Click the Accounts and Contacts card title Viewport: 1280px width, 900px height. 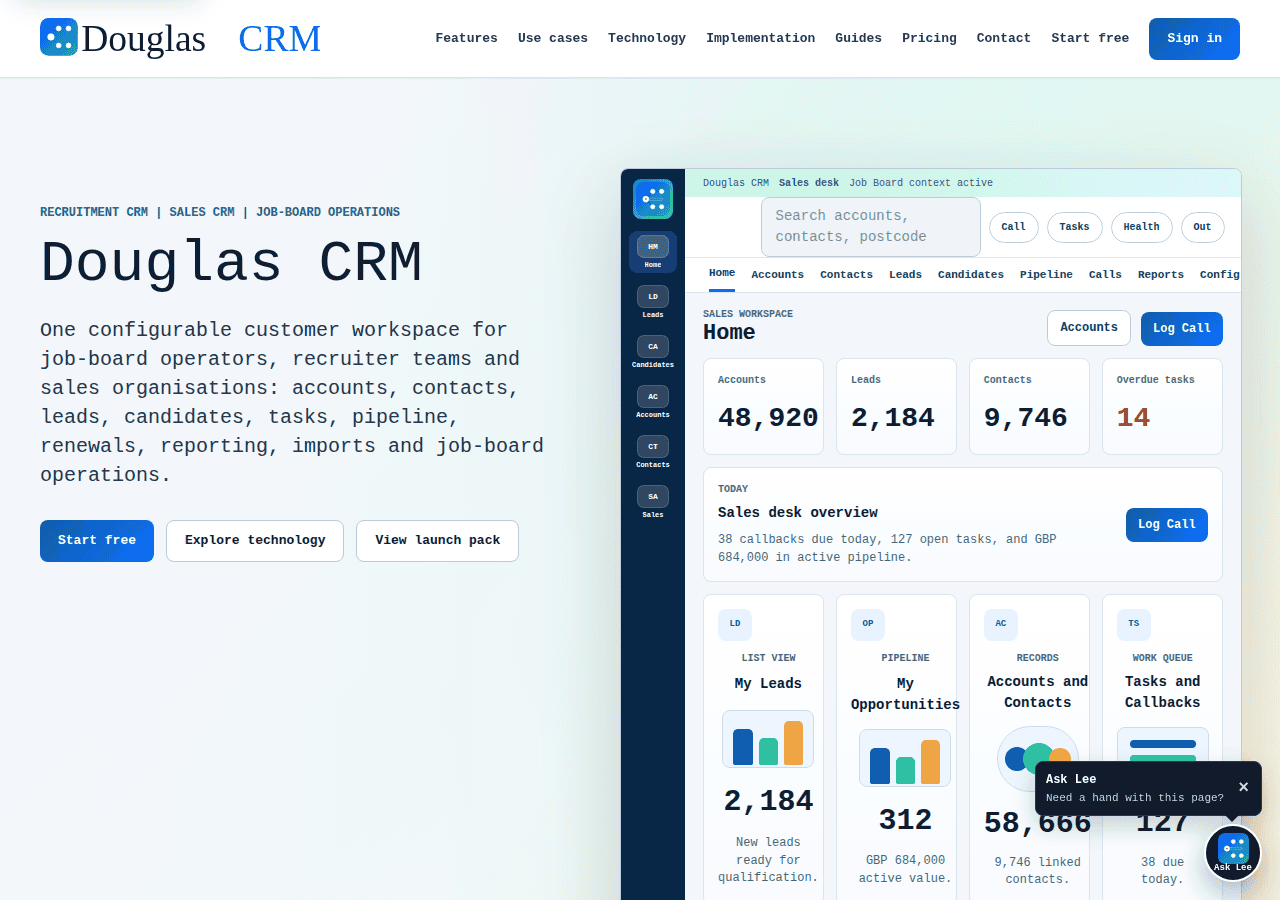1038,692
